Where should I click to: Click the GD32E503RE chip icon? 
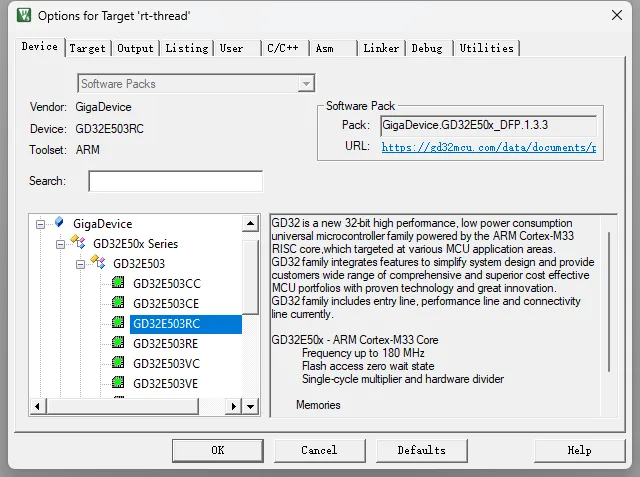pyautogui.click(x=118, y=342)
